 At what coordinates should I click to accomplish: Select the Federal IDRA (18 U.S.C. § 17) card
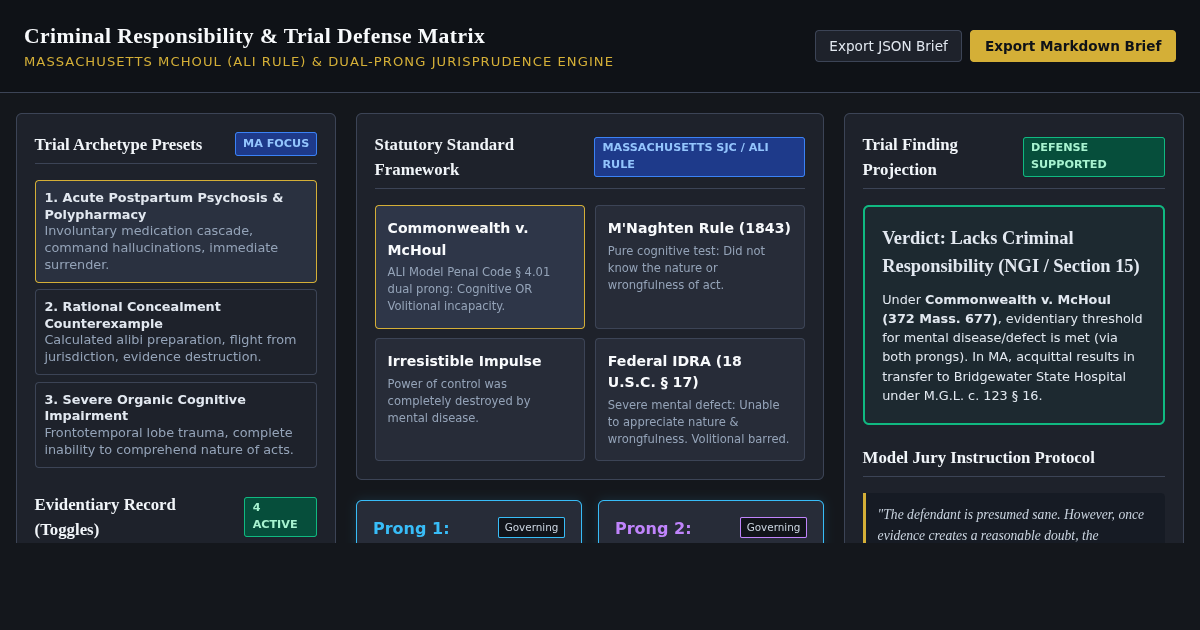click(x=700, y=399)
